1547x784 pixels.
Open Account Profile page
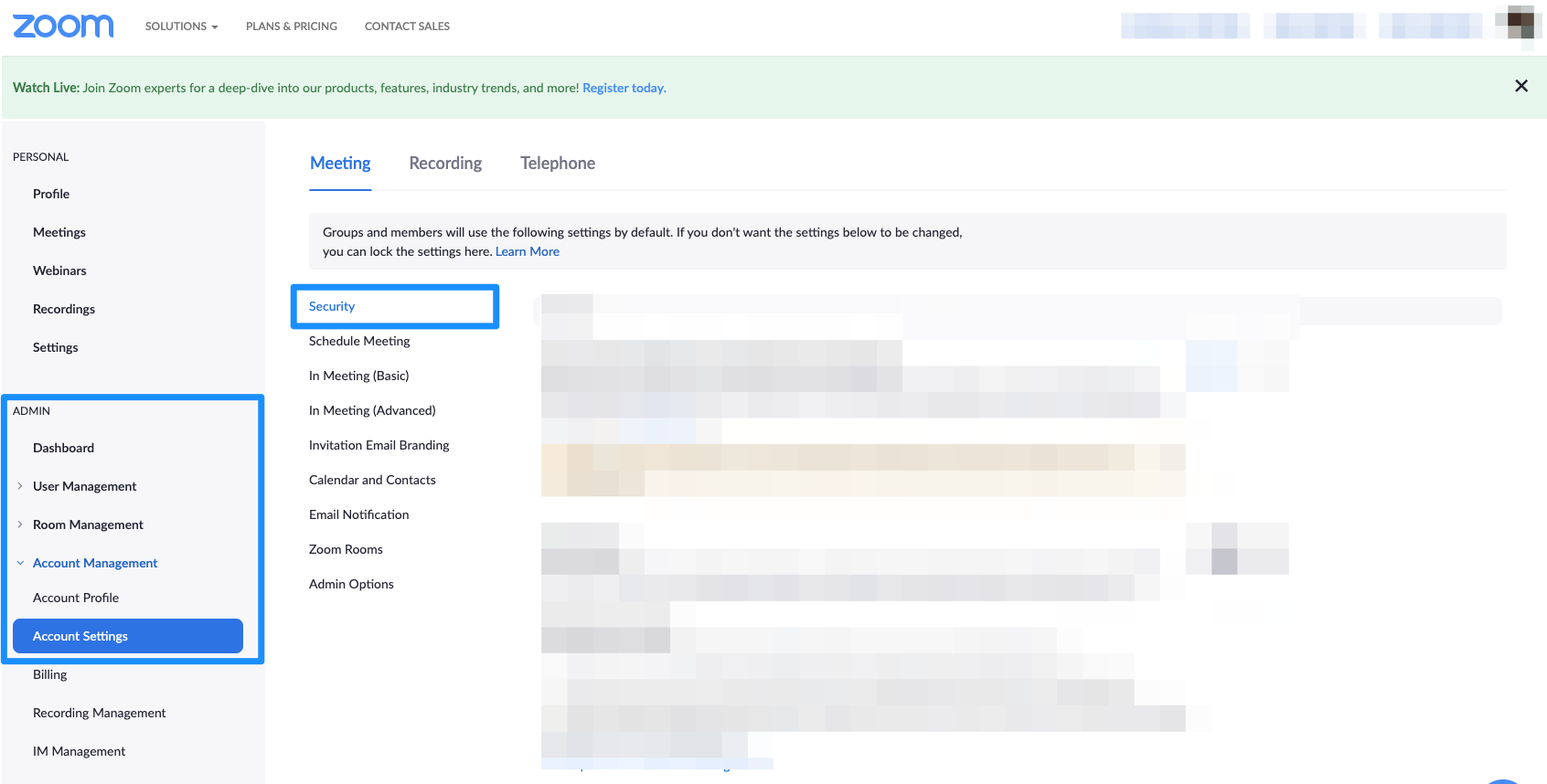(x=76, y=598)
